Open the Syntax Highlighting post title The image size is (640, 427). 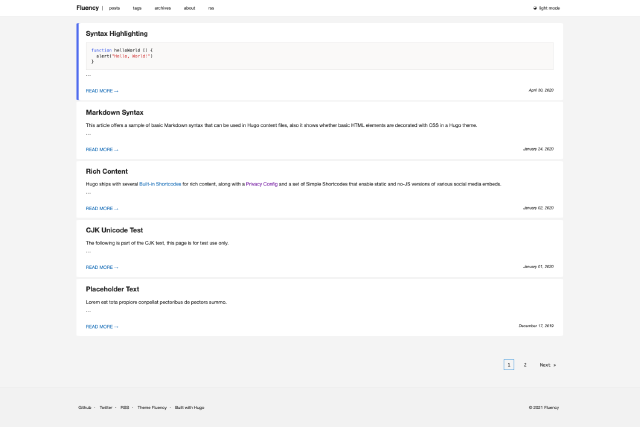point(116,33)
